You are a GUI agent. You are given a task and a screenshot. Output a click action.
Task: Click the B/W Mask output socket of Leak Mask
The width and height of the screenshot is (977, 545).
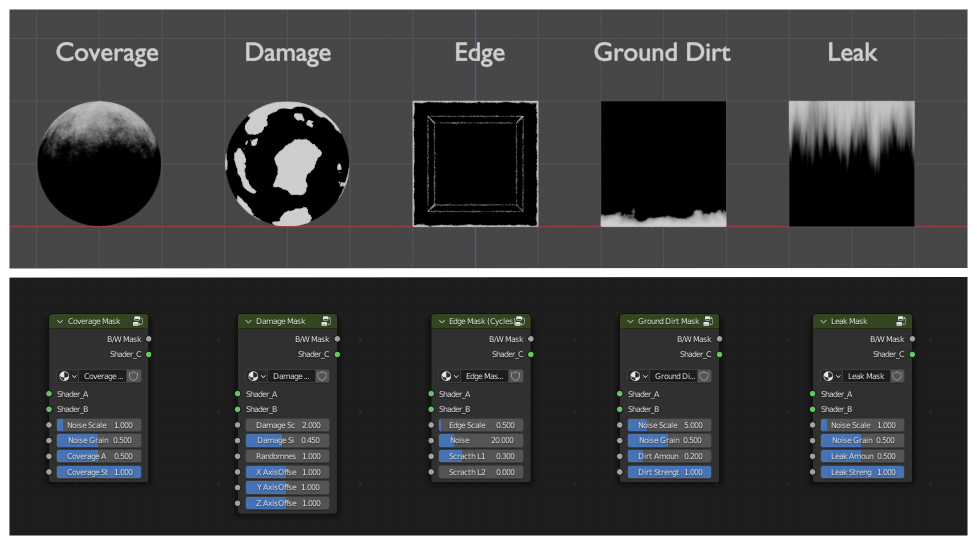tap(912, 339)
